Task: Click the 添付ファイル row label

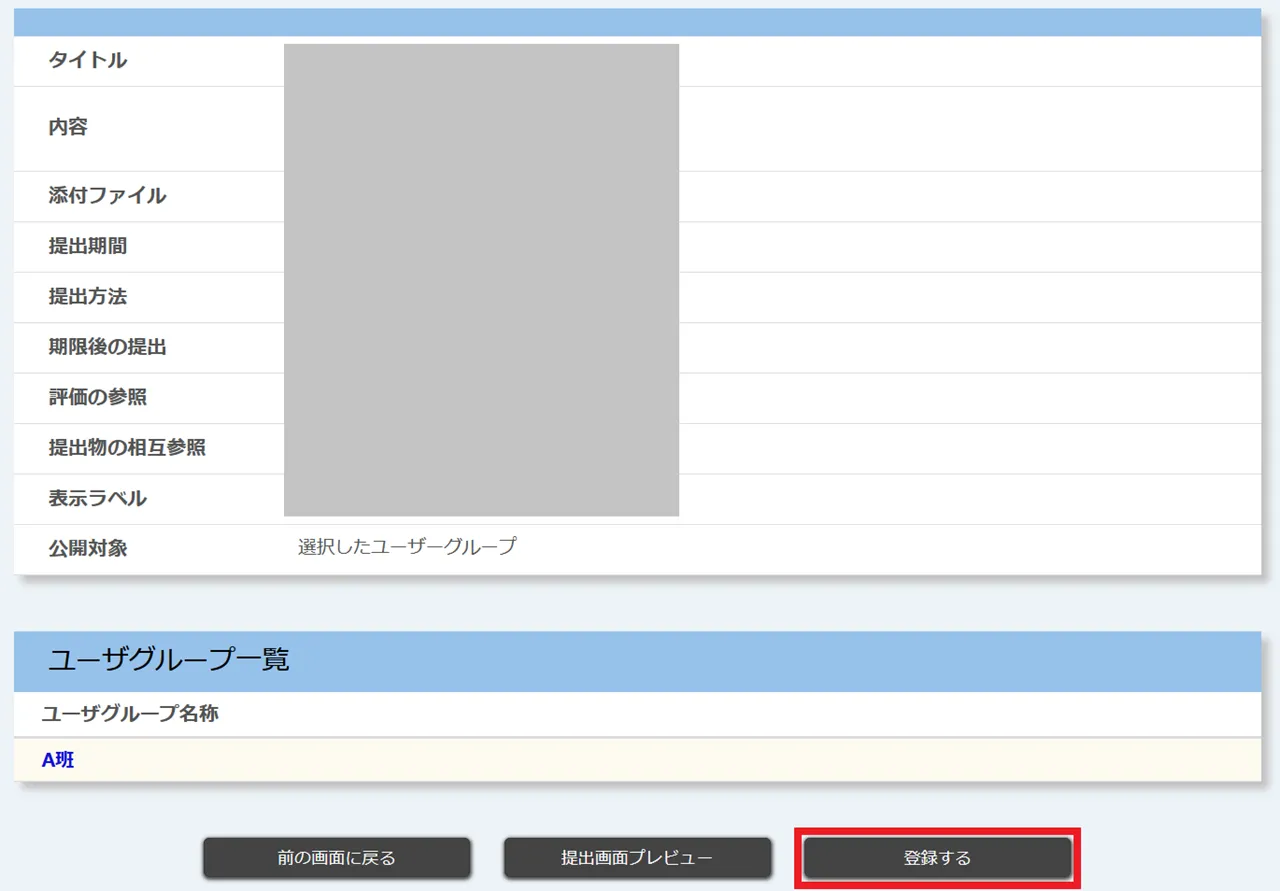Action: pos(107,196)
